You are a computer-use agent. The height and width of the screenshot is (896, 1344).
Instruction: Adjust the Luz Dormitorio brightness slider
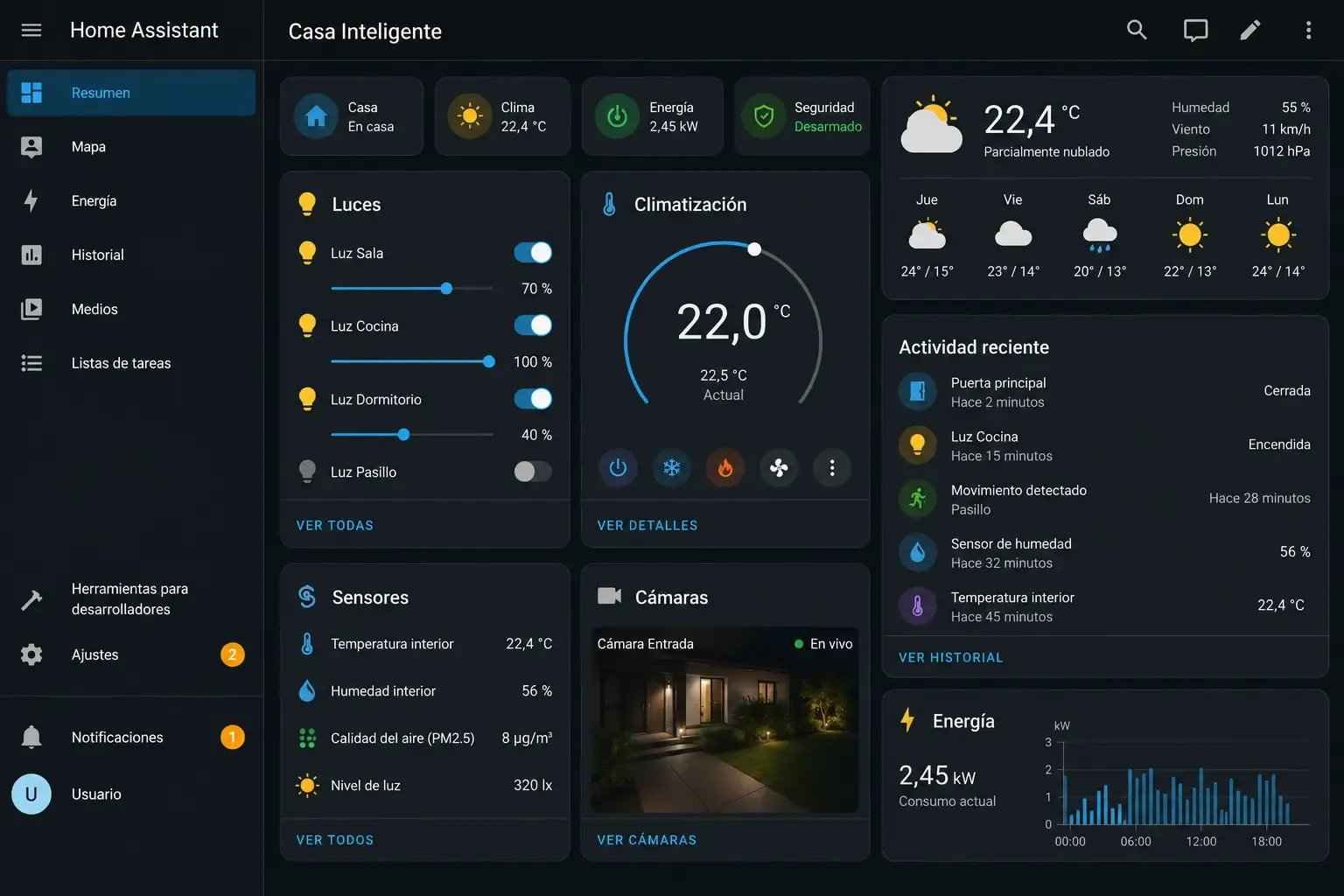point(412,435)
